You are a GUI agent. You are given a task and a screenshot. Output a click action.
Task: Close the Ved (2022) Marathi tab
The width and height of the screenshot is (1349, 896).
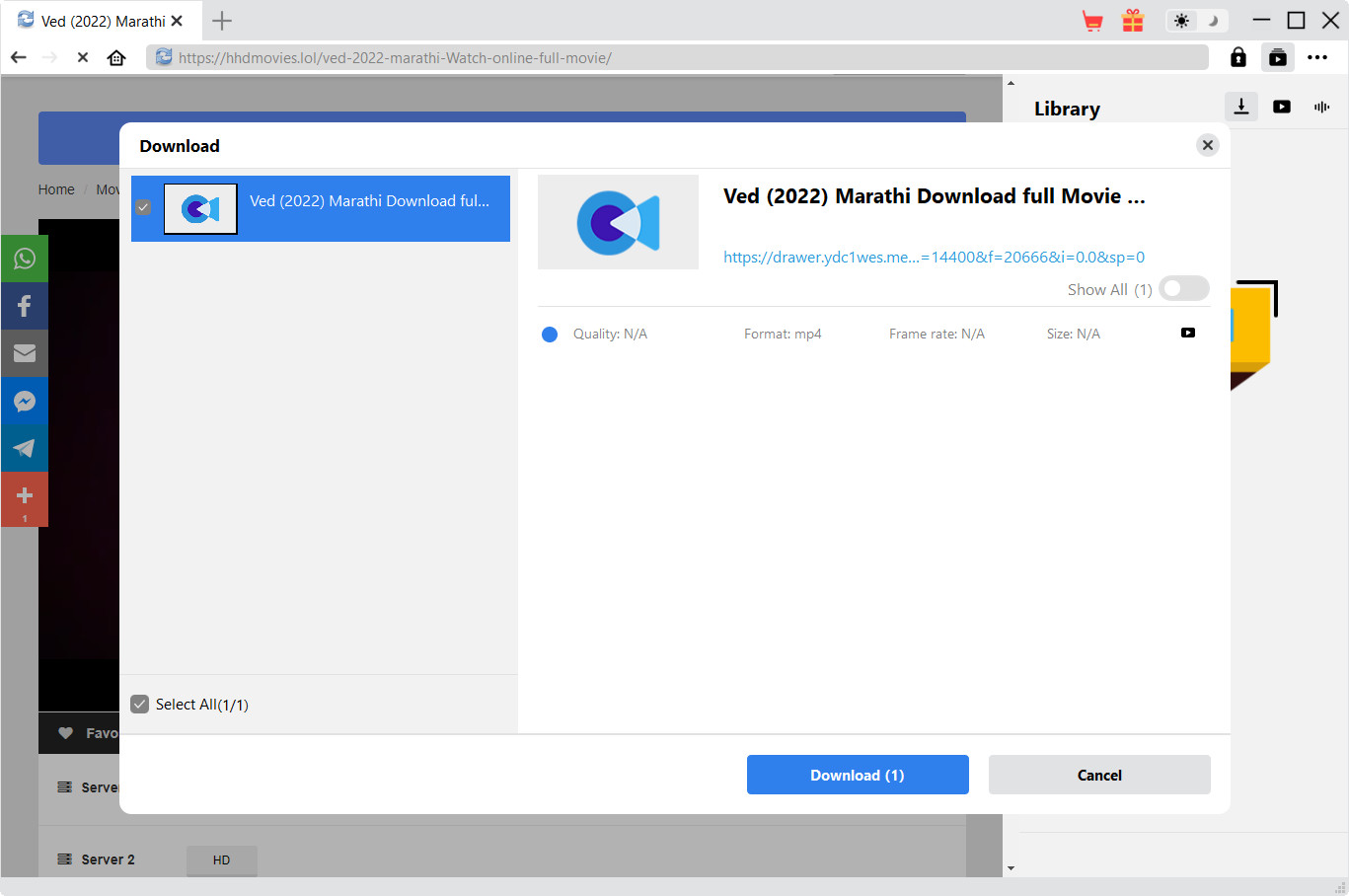tap(177, 21)
